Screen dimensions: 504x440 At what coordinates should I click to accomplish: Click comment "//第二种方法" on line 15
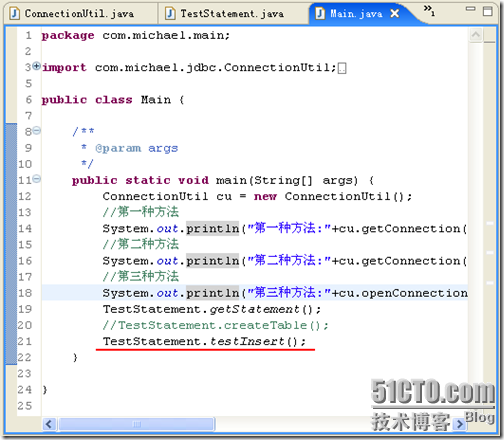[x=141, y=244]
